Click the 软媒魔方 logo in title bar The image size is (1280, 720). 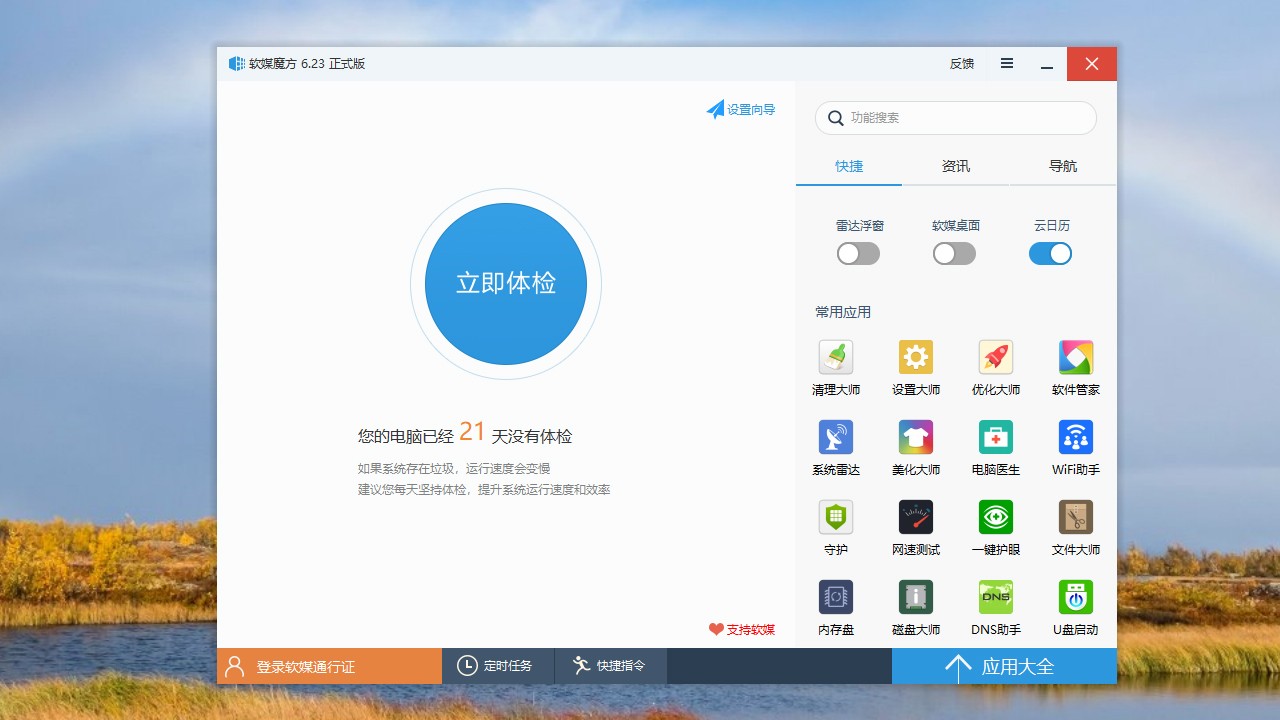(237, 64)
